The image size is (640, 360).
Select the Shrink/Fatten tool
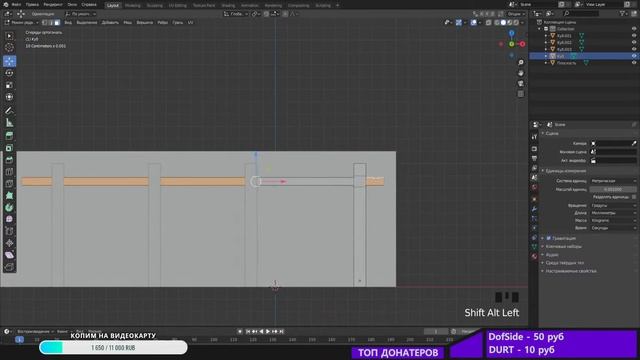pos(9,243)
